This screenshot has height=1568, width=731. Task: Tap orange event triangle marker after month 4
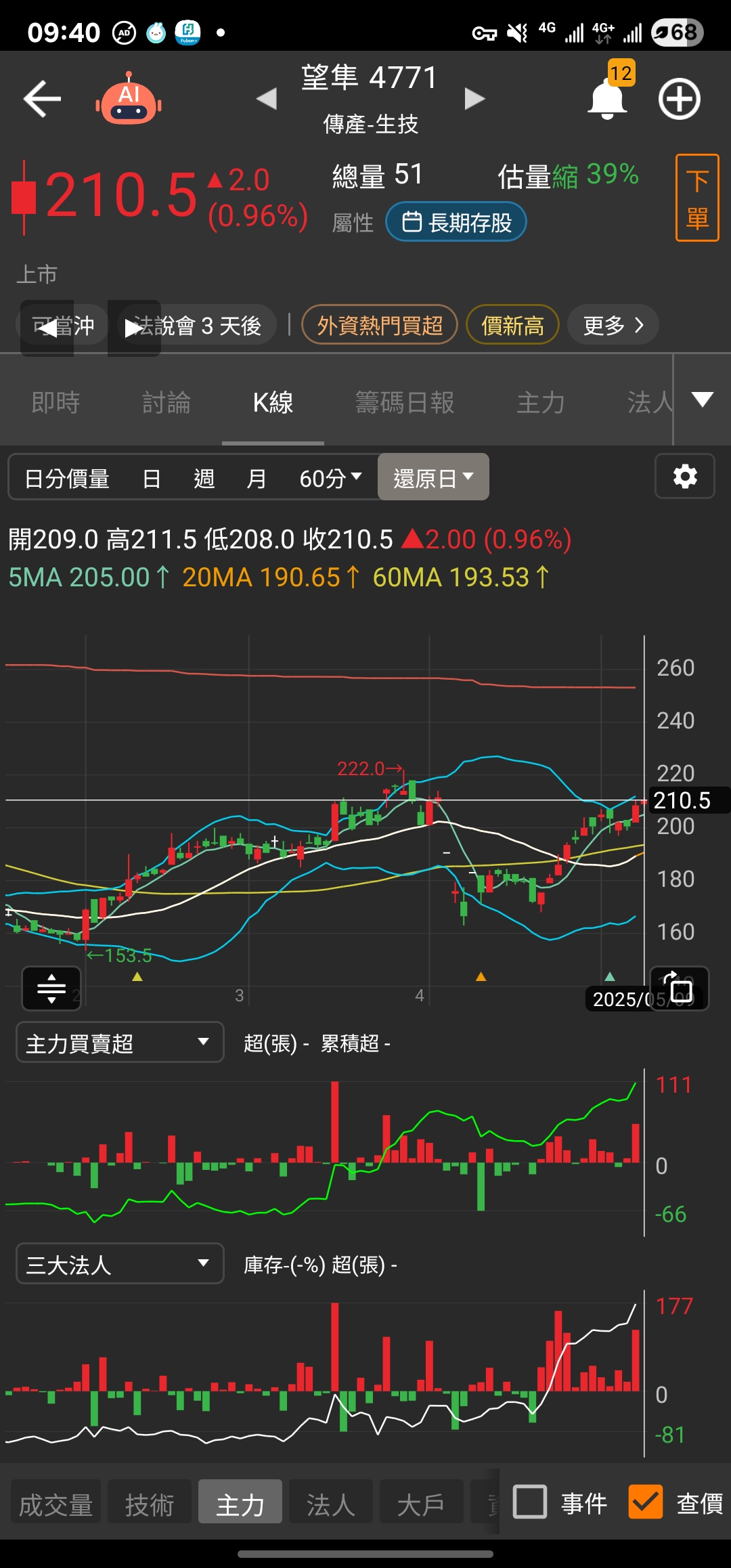tap(481, 976)
